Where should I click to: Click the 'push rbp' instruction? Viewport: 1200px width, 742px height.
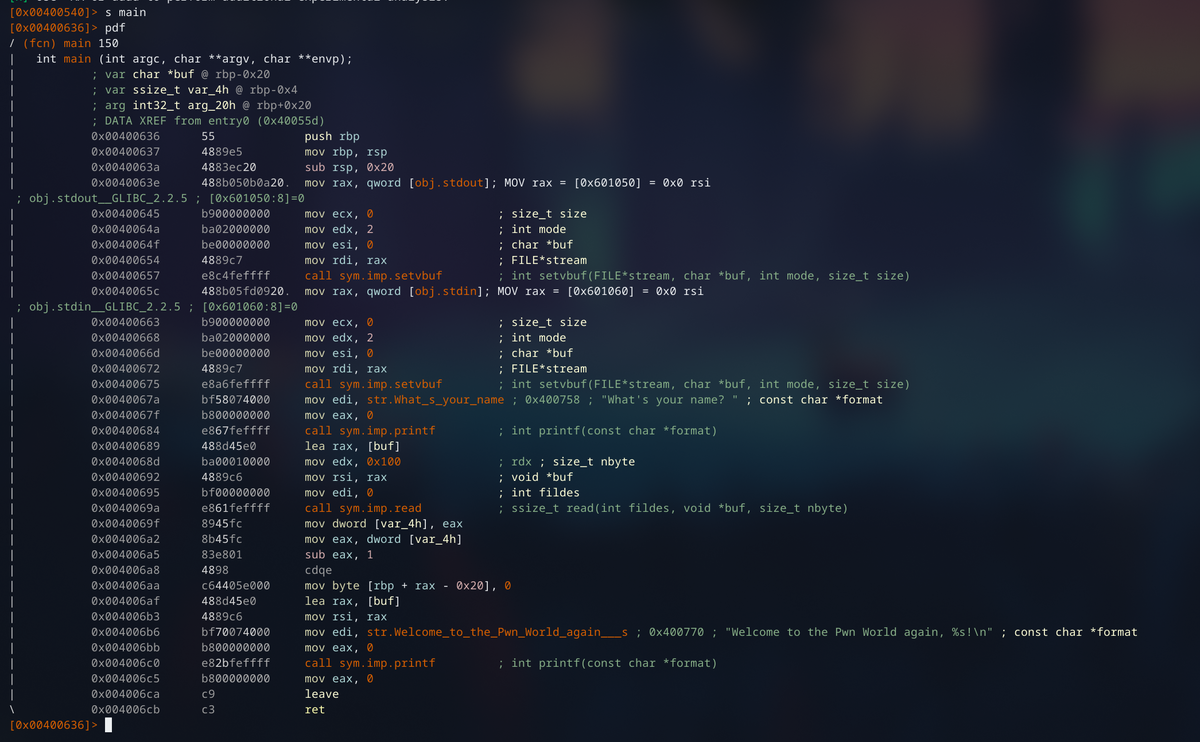tap(332, 136)
